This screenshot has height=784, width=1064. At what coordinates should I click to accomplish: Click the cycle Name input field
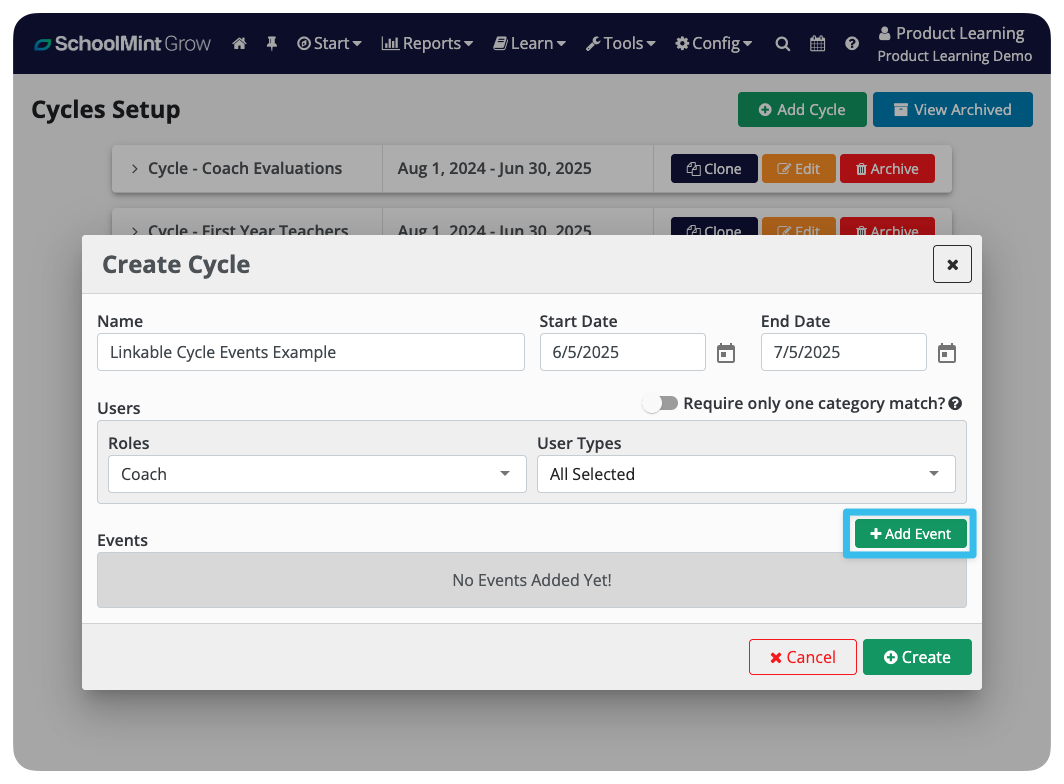311,352
